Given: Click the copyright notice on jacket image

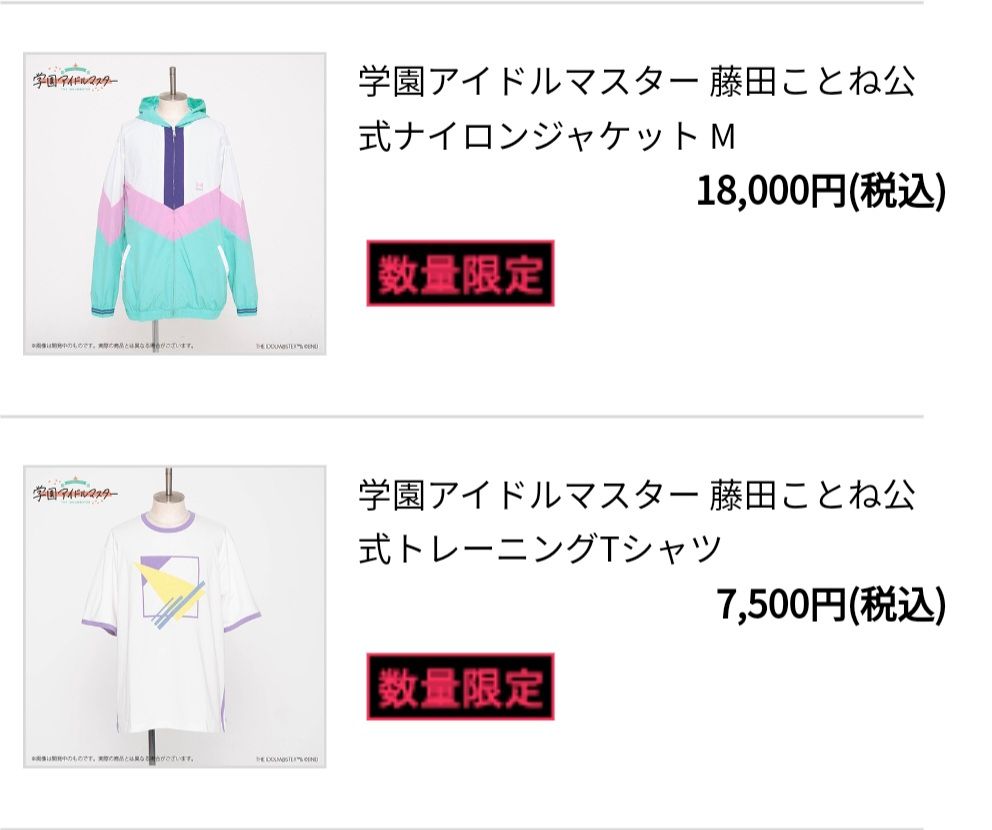Looking at the screenshot, I should 287,346.
